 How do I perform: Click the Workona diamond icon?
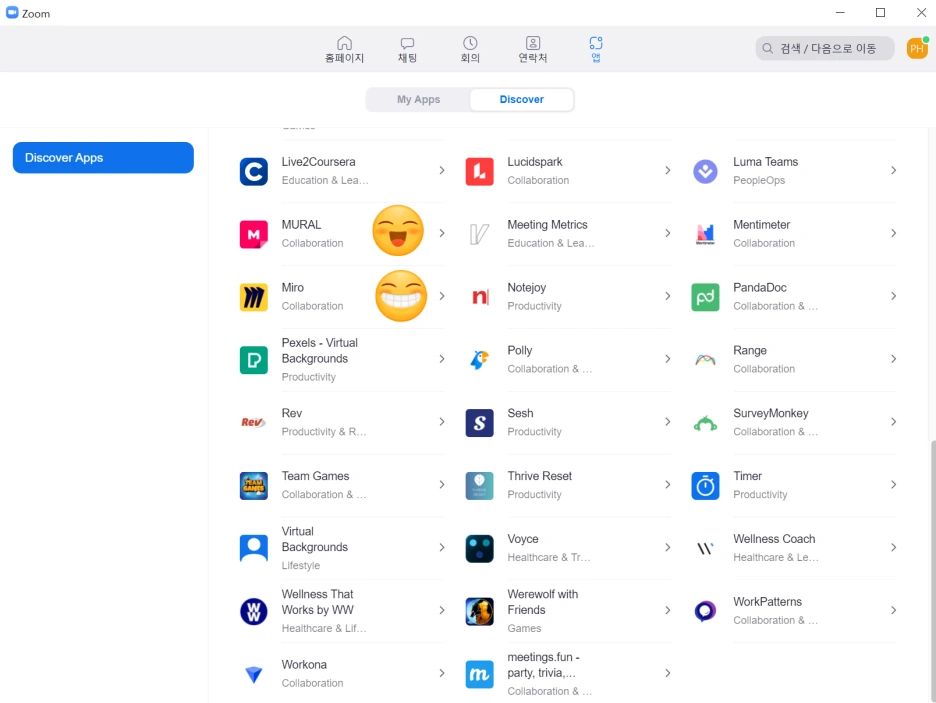254,674
